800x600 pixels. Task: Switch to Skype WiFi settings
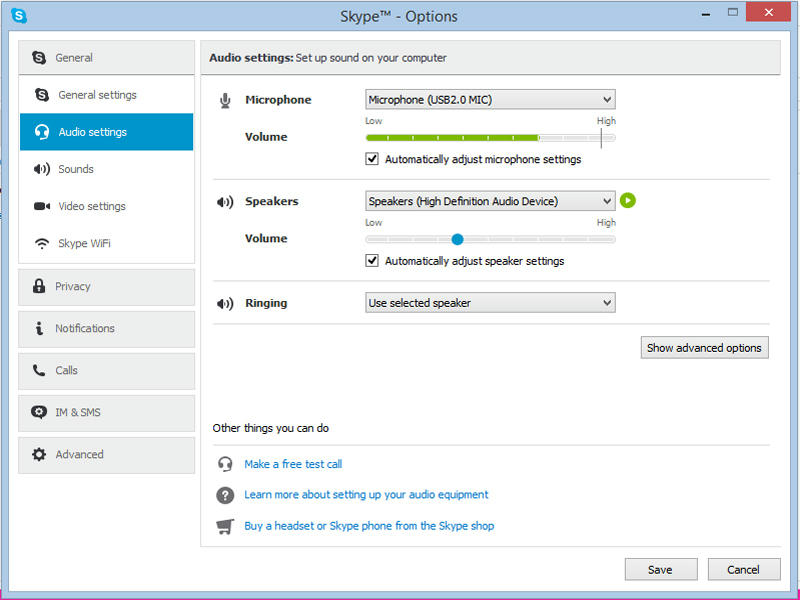click(x=107, y=243)
